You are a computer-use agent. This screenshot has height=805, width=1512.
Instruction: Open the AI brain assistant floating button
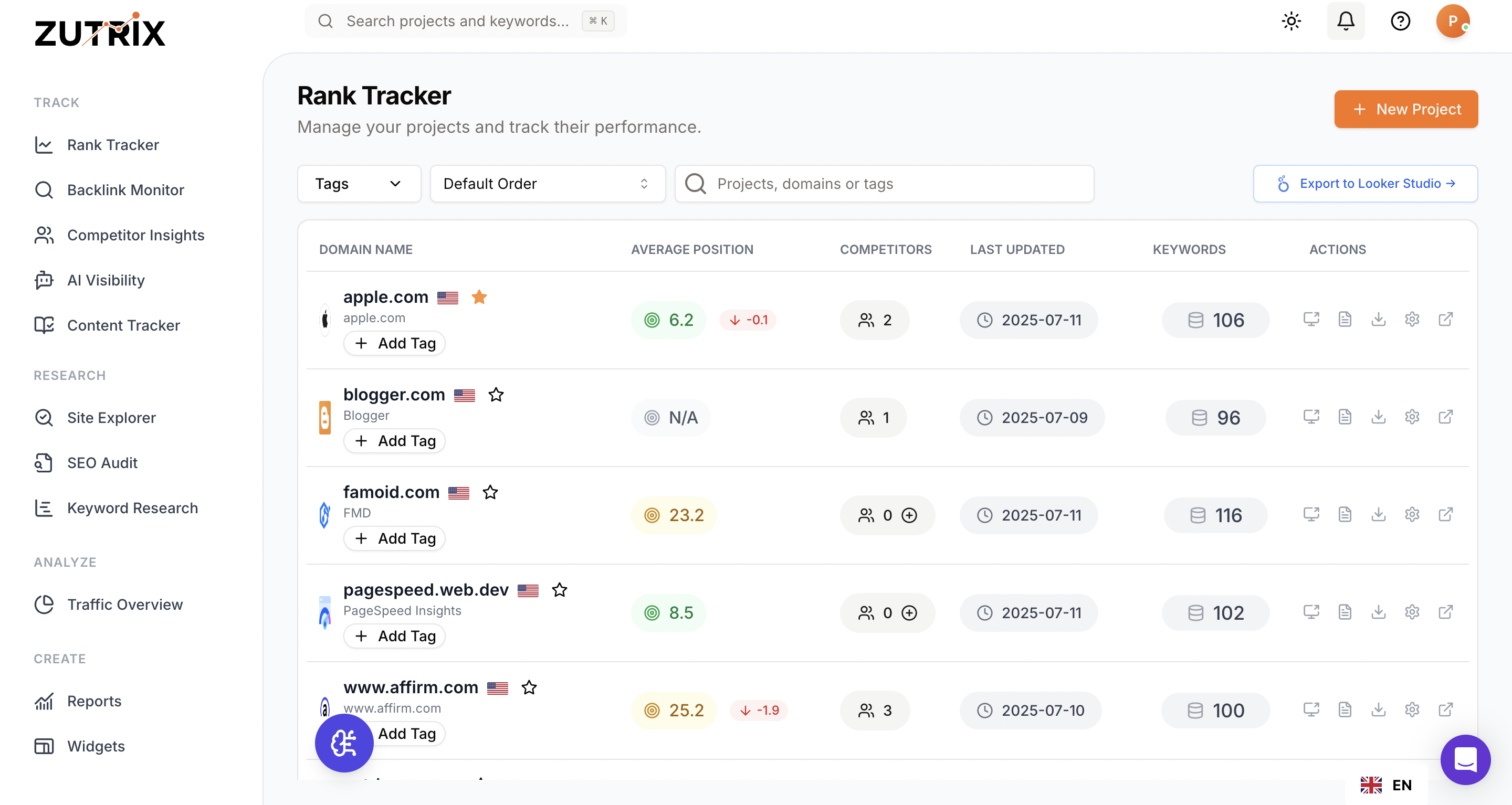(x=344, y=743)
